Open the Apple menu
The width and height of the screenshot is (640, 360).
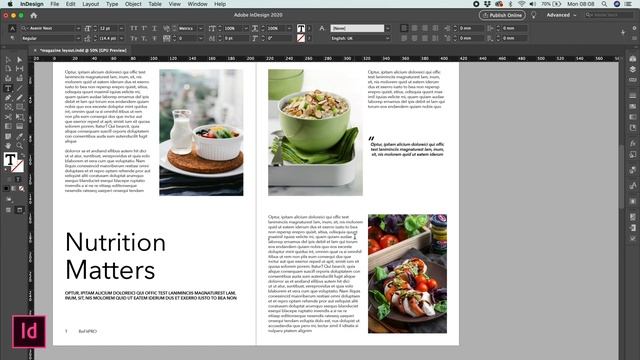coord(10,4)
